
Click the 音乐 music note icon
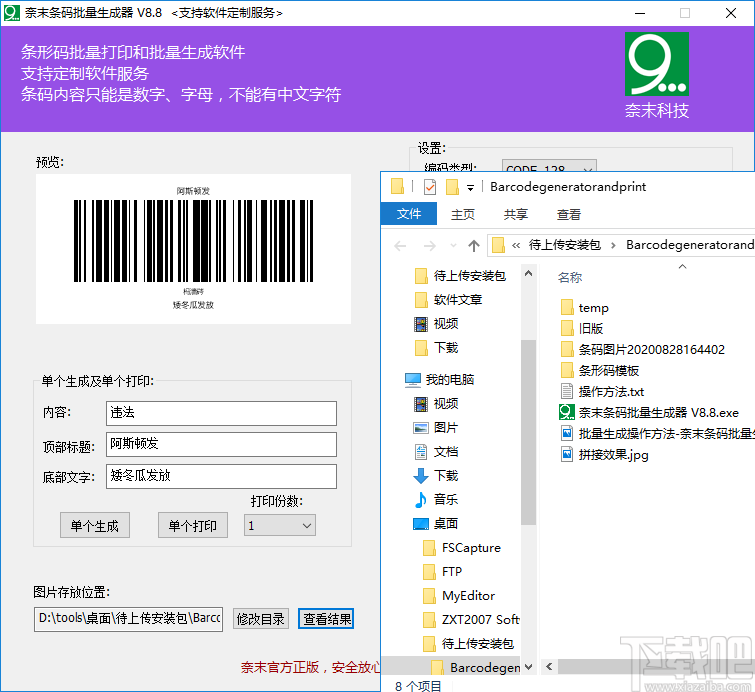[421, 500]
